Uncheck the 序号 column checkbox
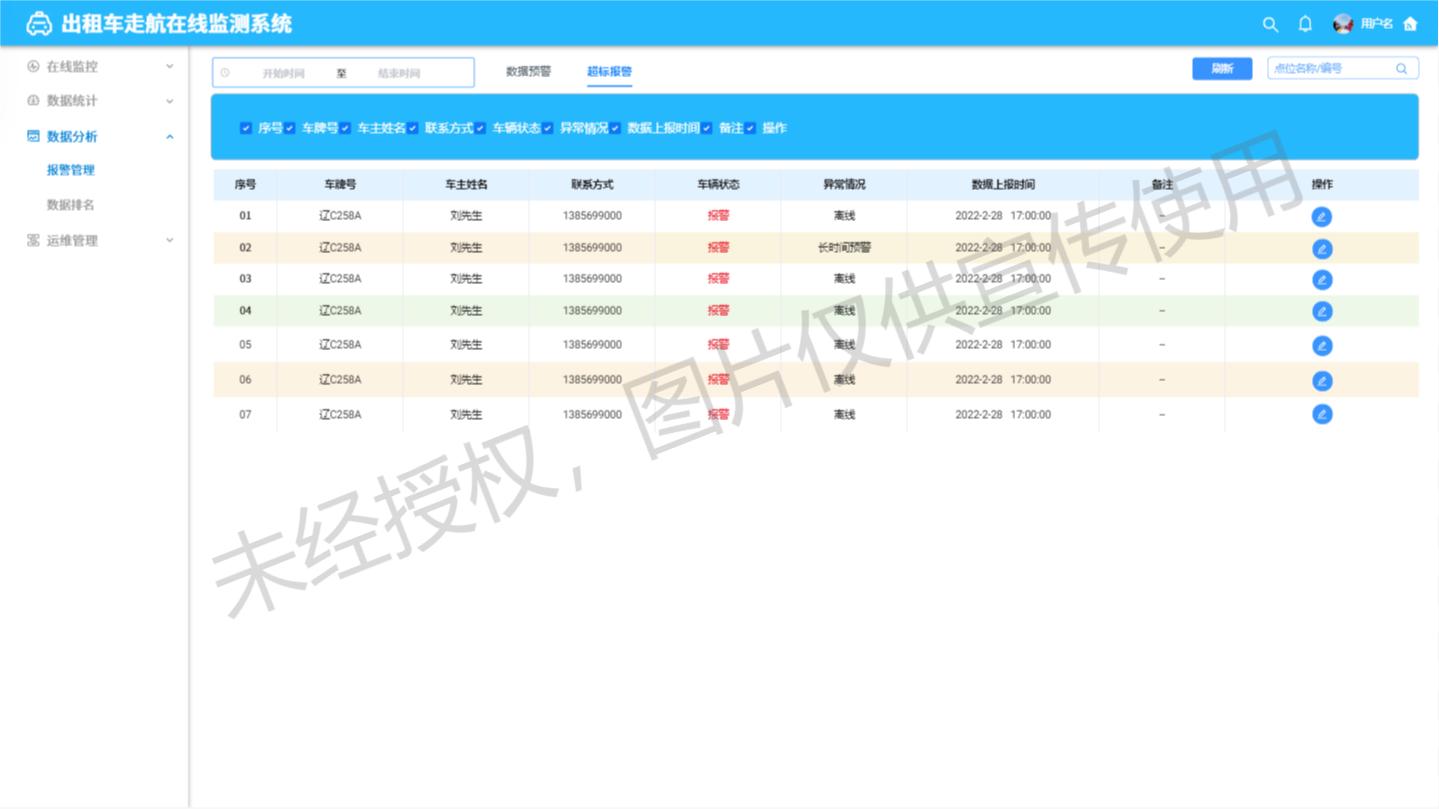This screenshot has height=809, width=1439. 246,128
